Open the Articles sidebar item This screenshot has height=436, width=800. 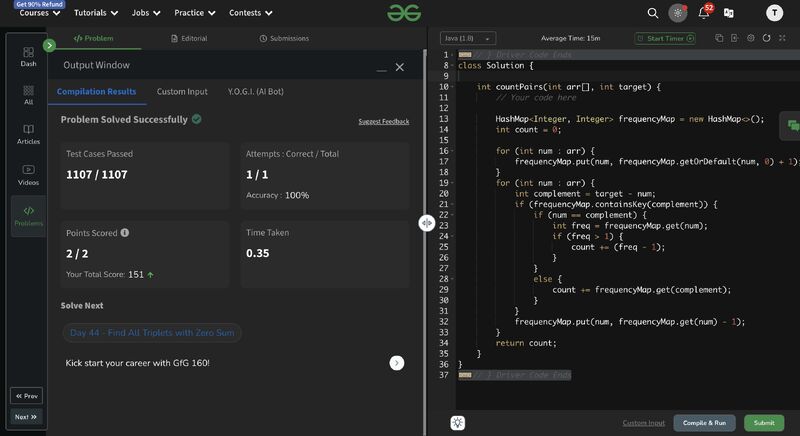coord(29,135)
